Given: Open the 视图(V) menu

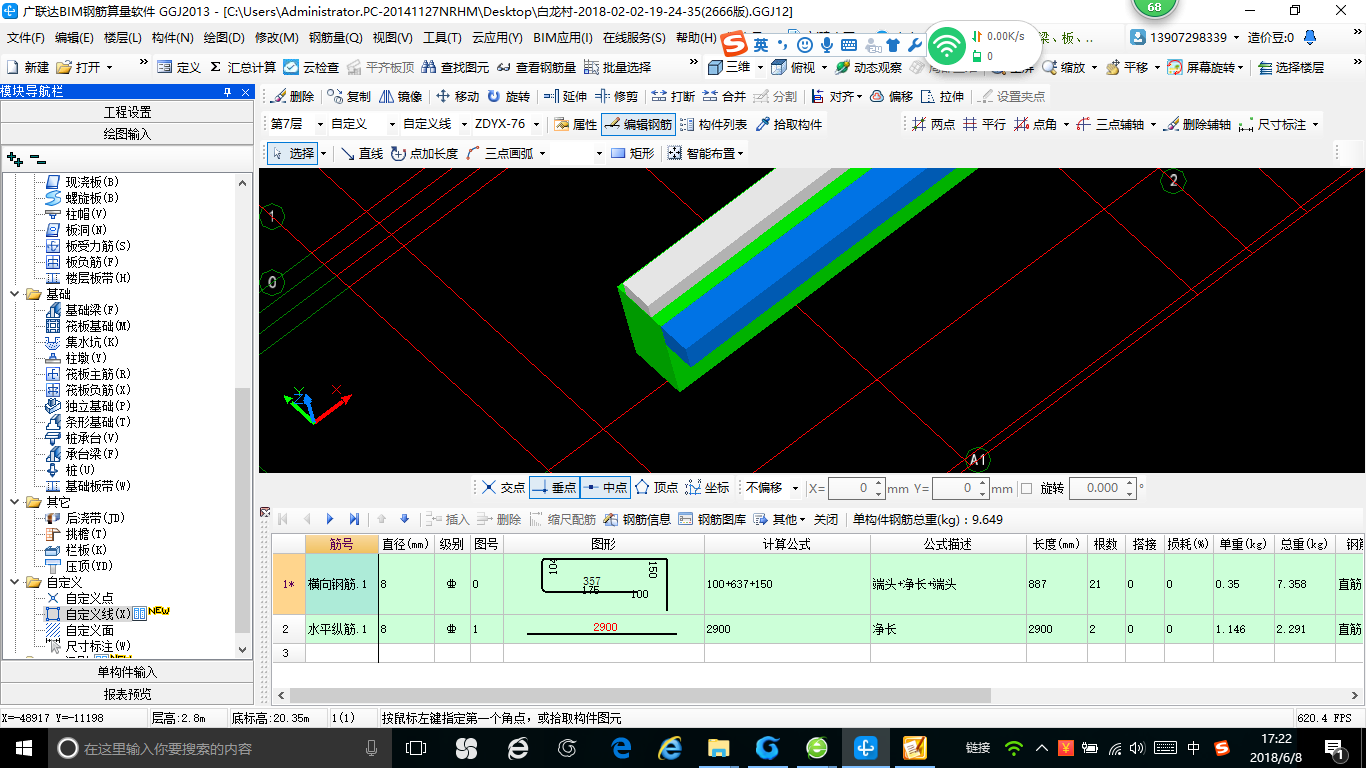Looking at the screenshot, I should (393, 38).
